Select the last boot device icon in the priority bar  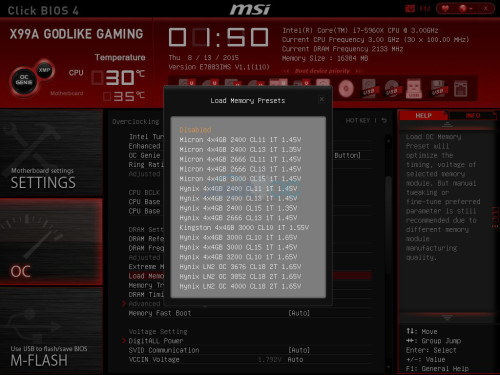[461, 89]
